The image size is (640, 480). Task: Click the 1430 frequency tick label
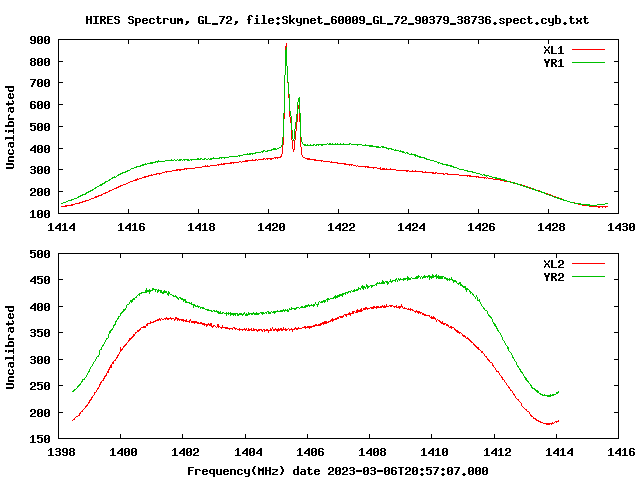[x=621, y=227]
